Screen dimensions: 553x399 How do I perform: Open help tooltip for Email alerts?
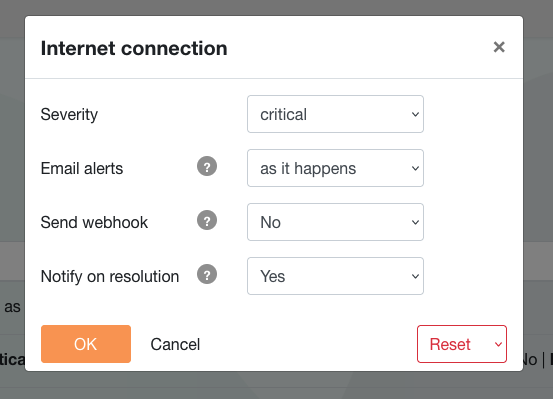point(207,166)
